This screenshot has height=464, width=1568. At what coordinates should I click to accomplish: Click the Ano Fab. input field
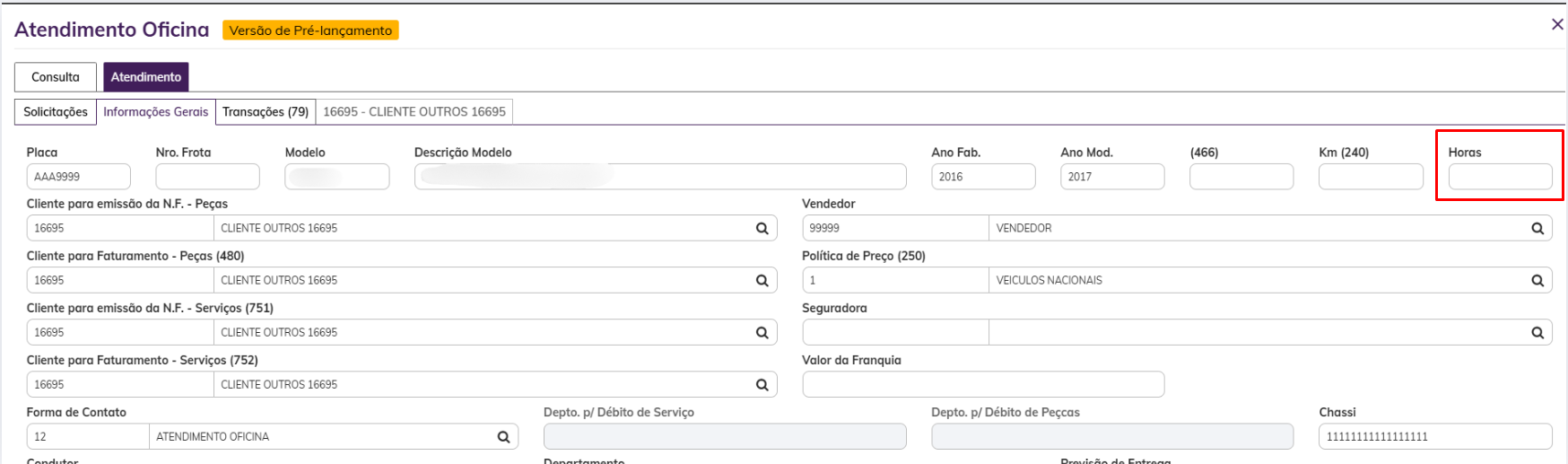[x=983, y=177]
